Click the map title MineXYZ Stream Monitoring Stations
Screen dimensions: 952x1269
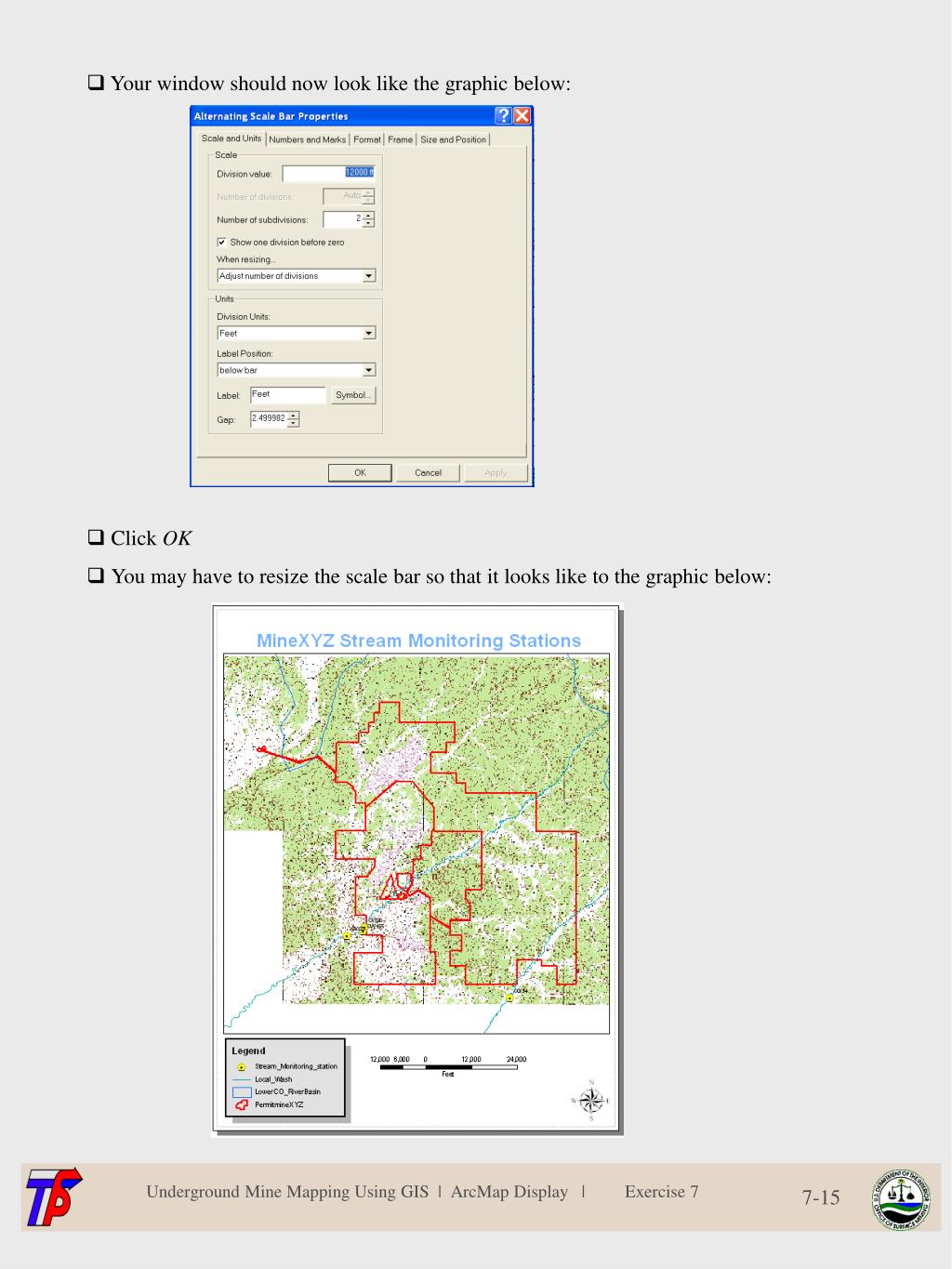pos(418,641)
